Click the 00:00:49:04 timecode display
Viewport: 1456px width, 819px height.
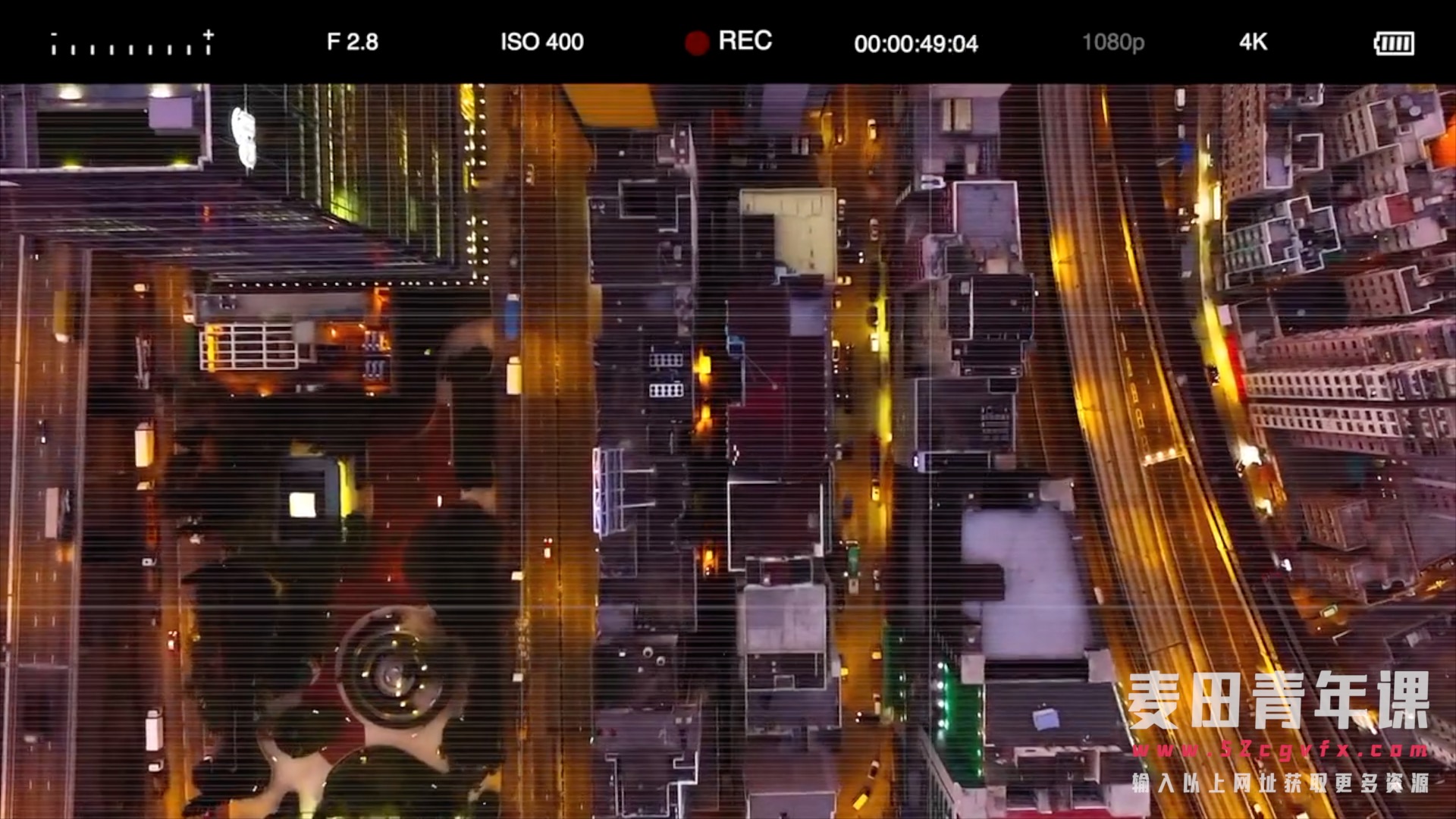click(x=915, y=44)
